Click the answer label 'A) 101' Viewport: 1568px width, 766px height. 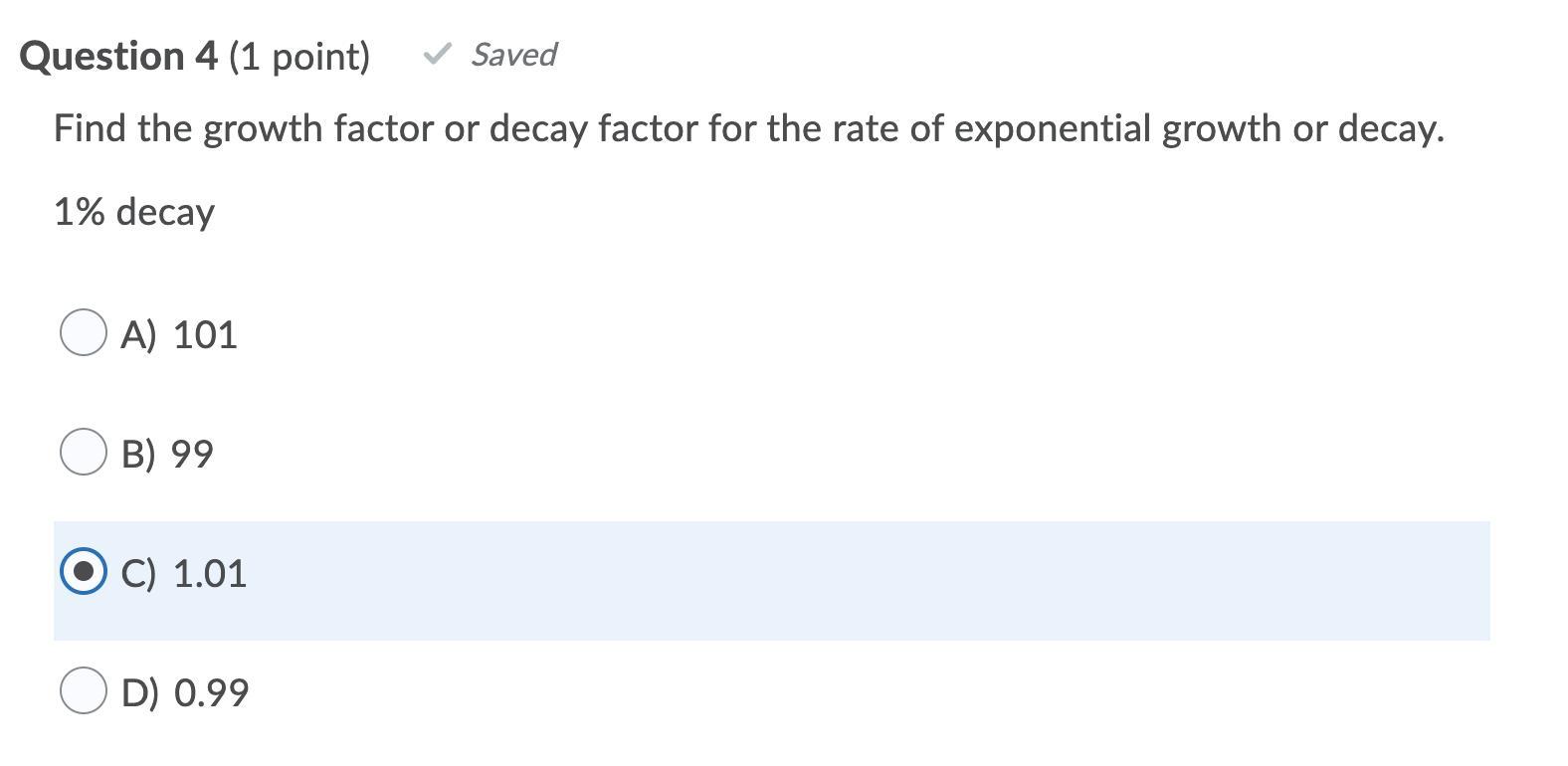click(179, 334)
